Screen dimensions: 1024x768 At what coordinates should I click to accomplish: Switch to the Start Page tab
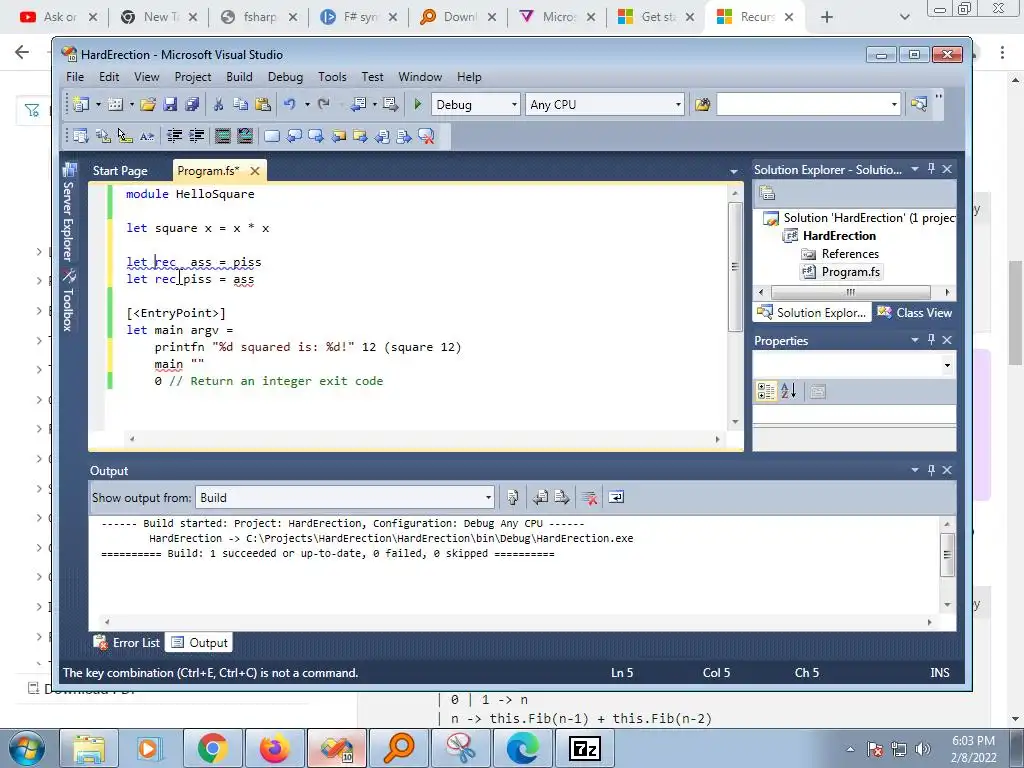pyautogui.click(x=120, y=170)
